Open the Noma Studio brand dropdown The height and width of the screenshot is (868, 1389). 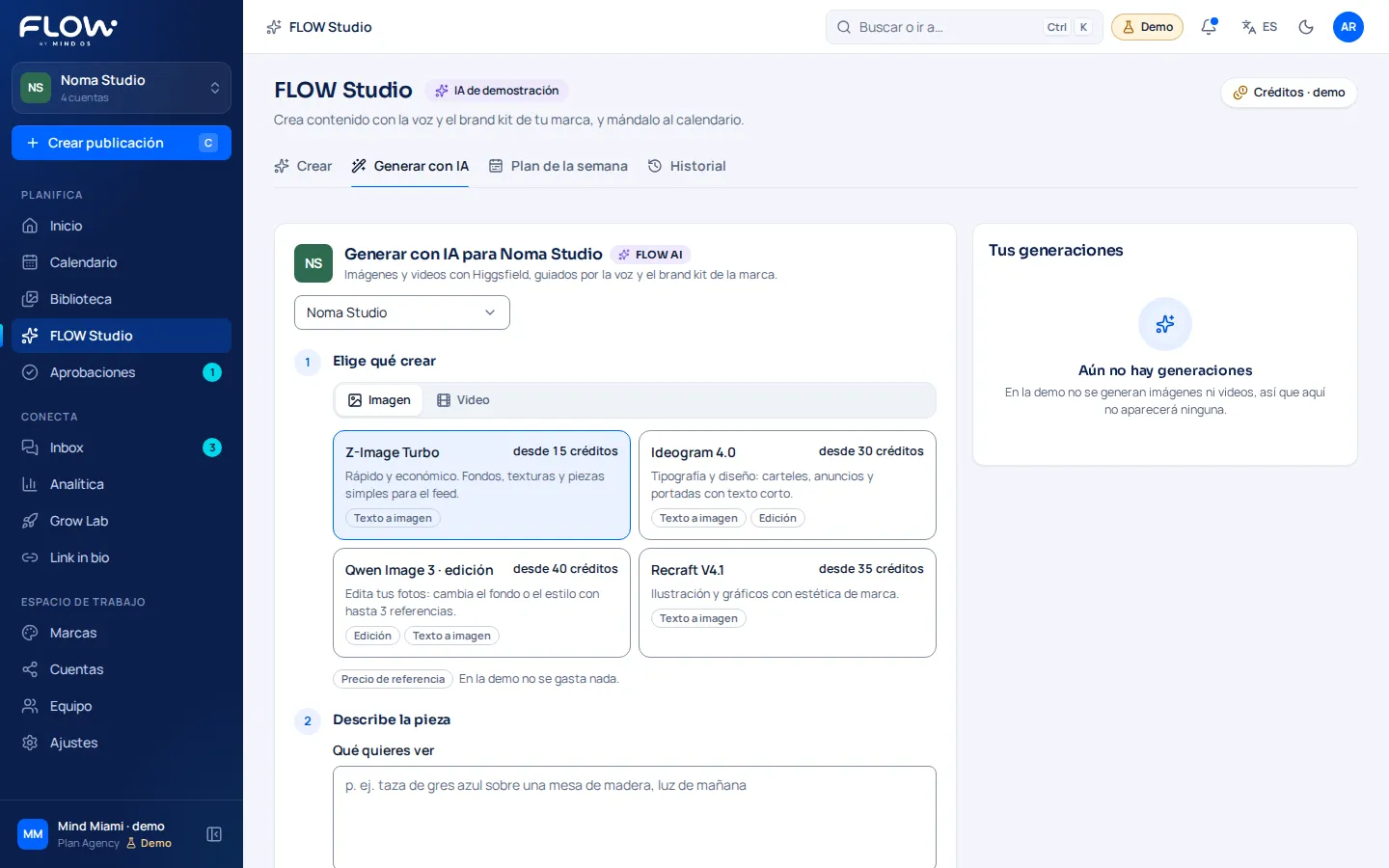coord(402,312)
